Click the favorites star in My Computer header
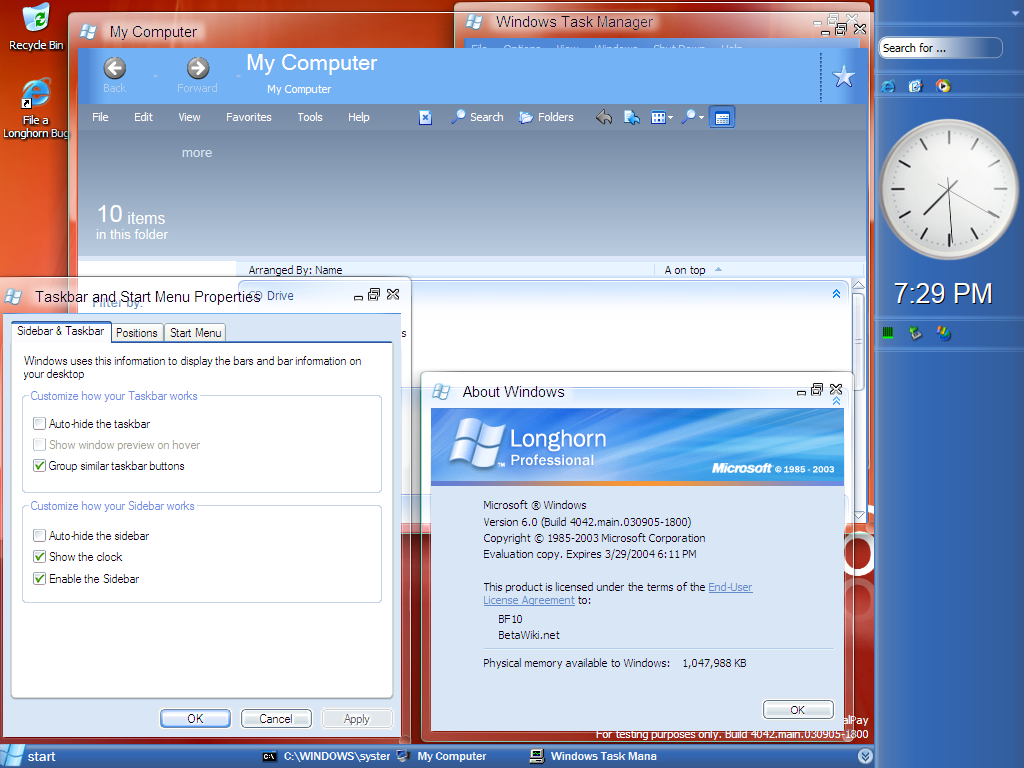 (x=844, y=77)
